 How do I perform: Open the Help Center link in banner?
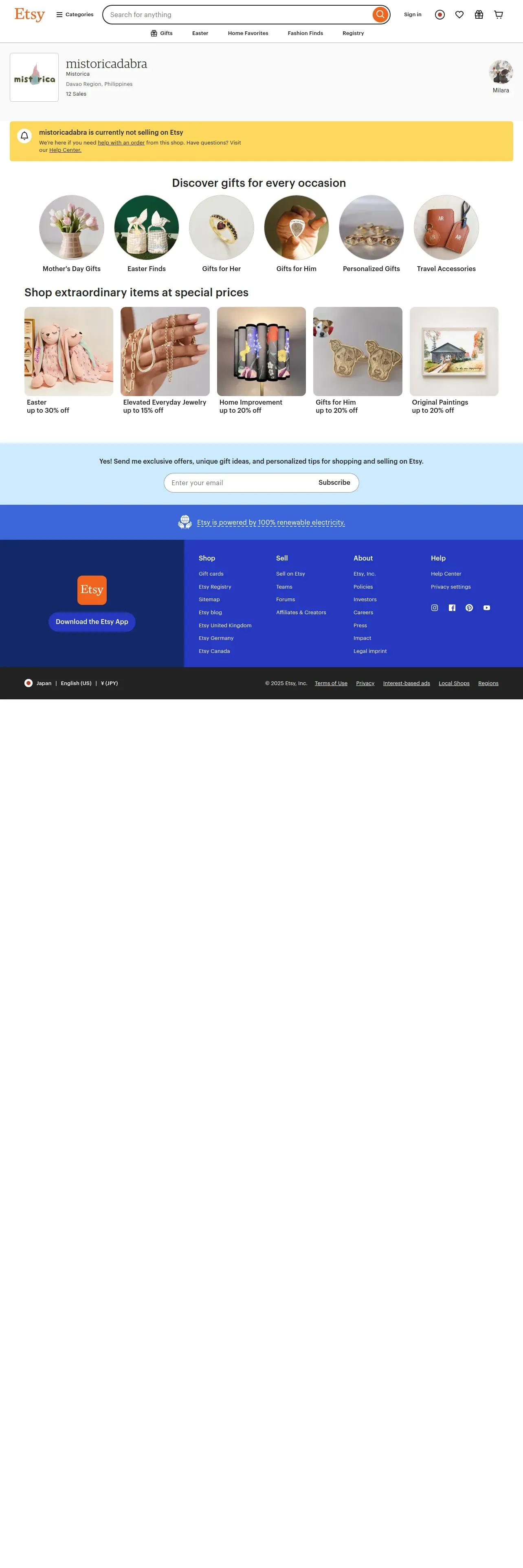(65, 150)
